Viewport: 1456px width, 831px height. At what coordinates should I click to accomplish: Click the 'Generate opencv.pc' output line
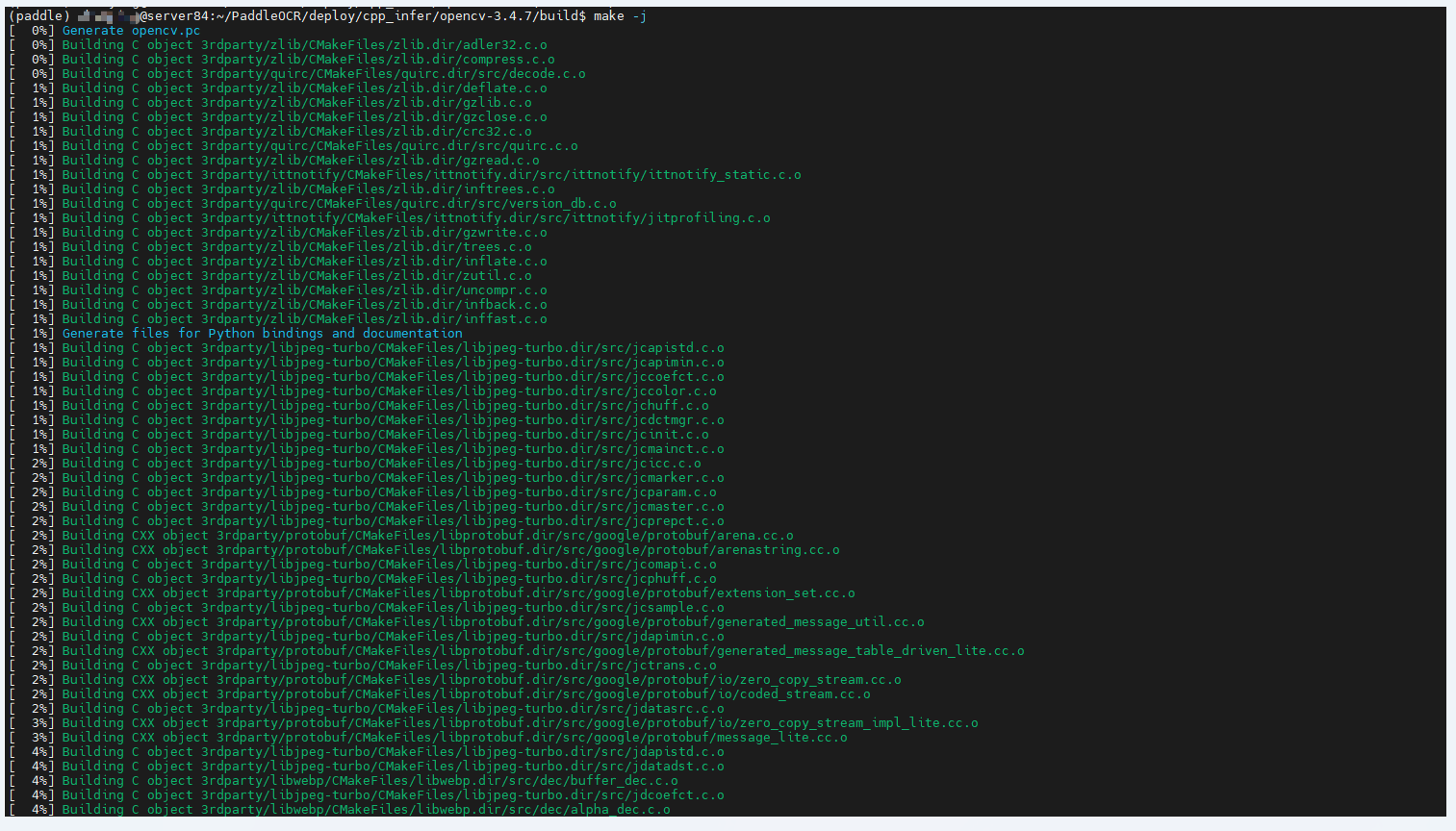106,31
